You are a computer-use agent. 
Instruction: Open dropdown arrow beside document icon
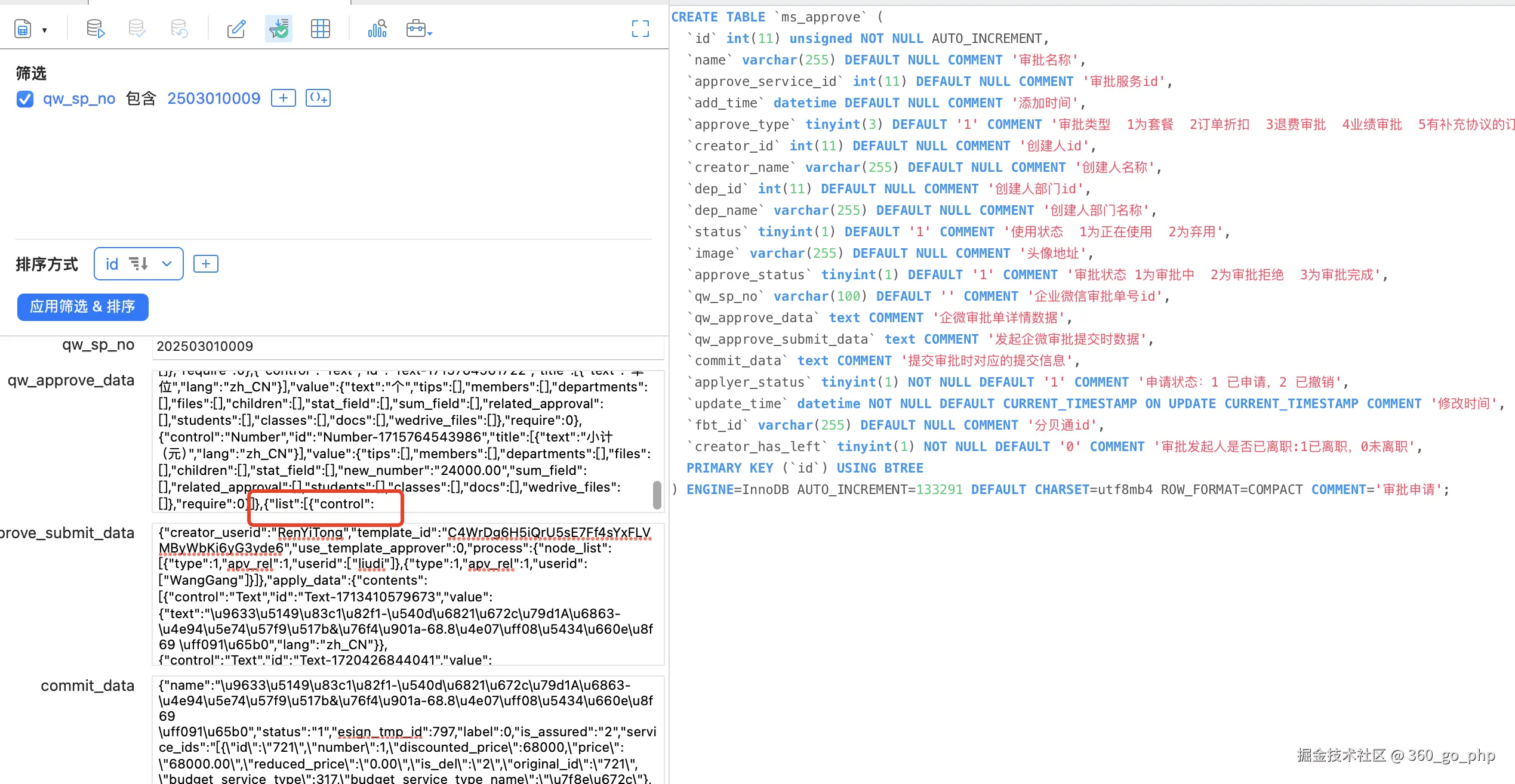44,30
